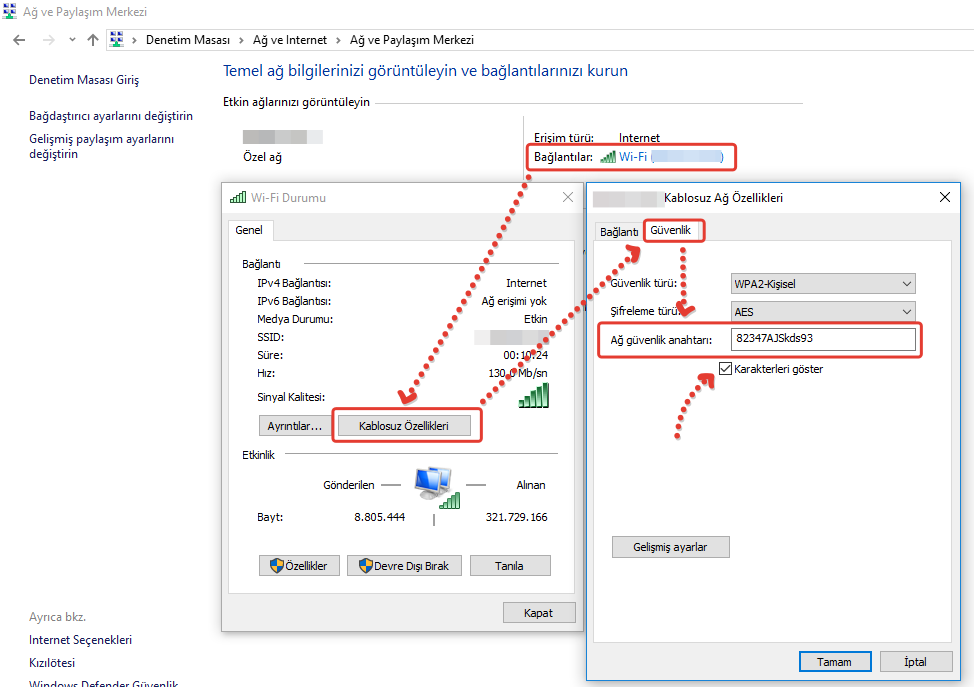Image resolution: width=974 pixels, height=687 pixels.
Task: Click the up arrow navigation icon
Action: (x=93, y=40)
